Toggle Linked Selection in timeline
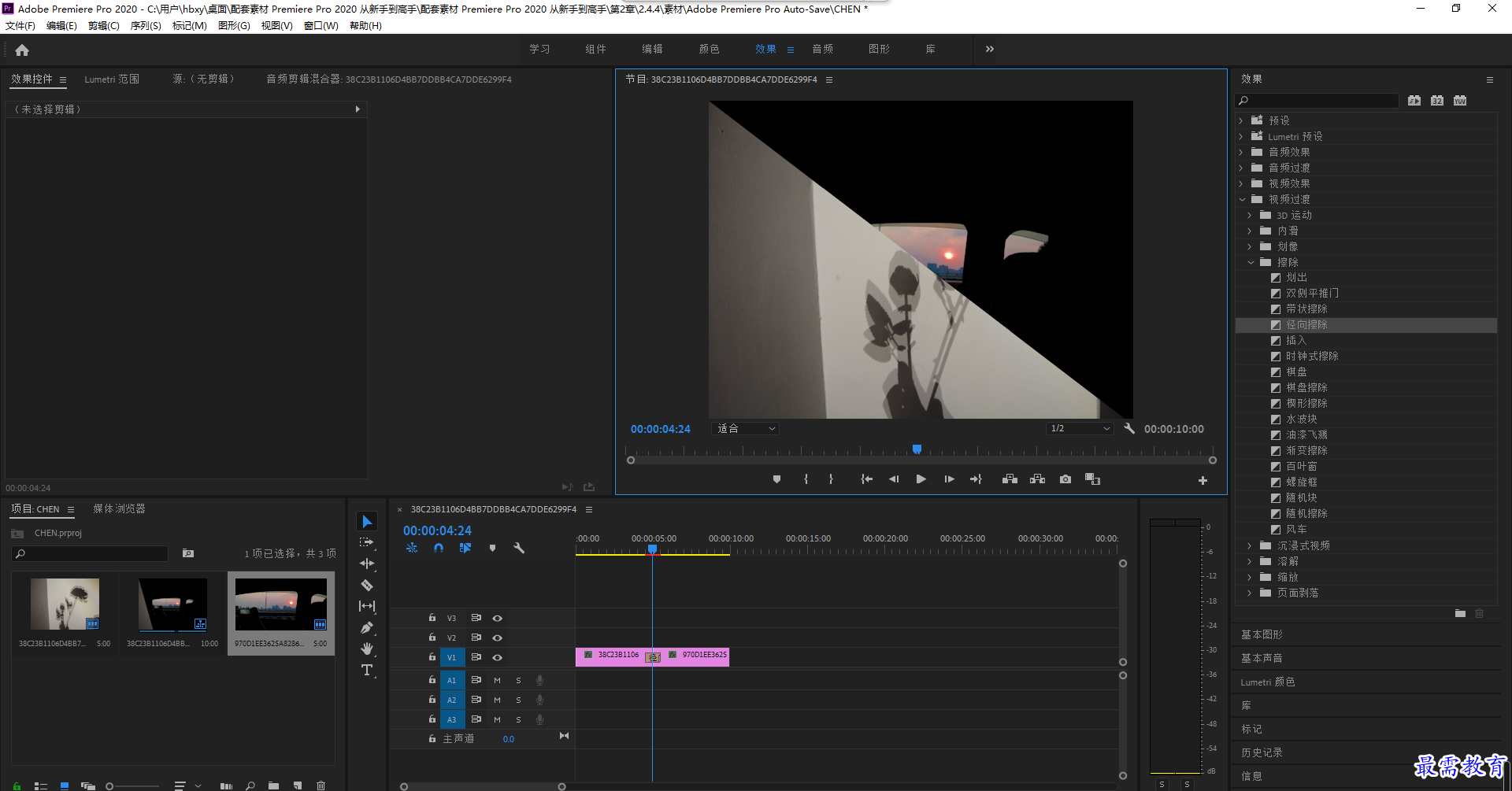This screenshot has height=791, width=1512. tap(465, 548)
